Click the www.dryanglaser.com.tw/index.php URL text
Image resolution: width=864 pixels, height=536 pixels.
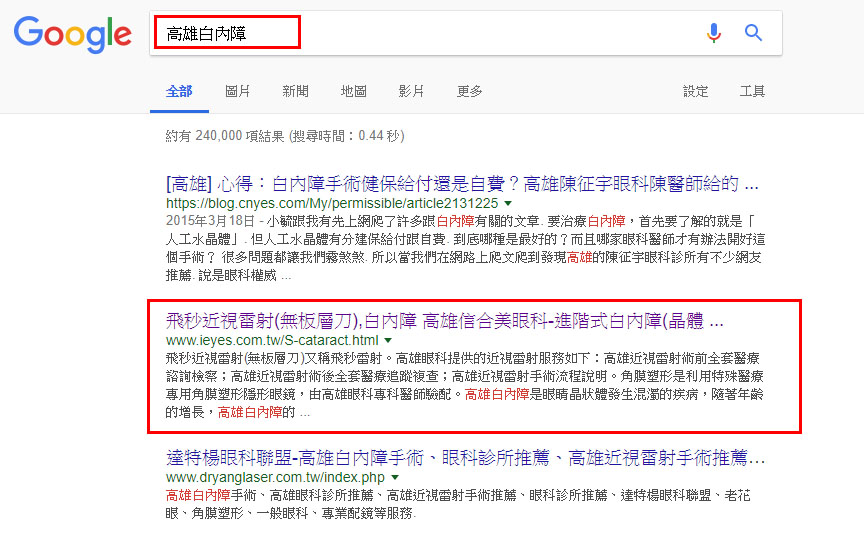276,477
